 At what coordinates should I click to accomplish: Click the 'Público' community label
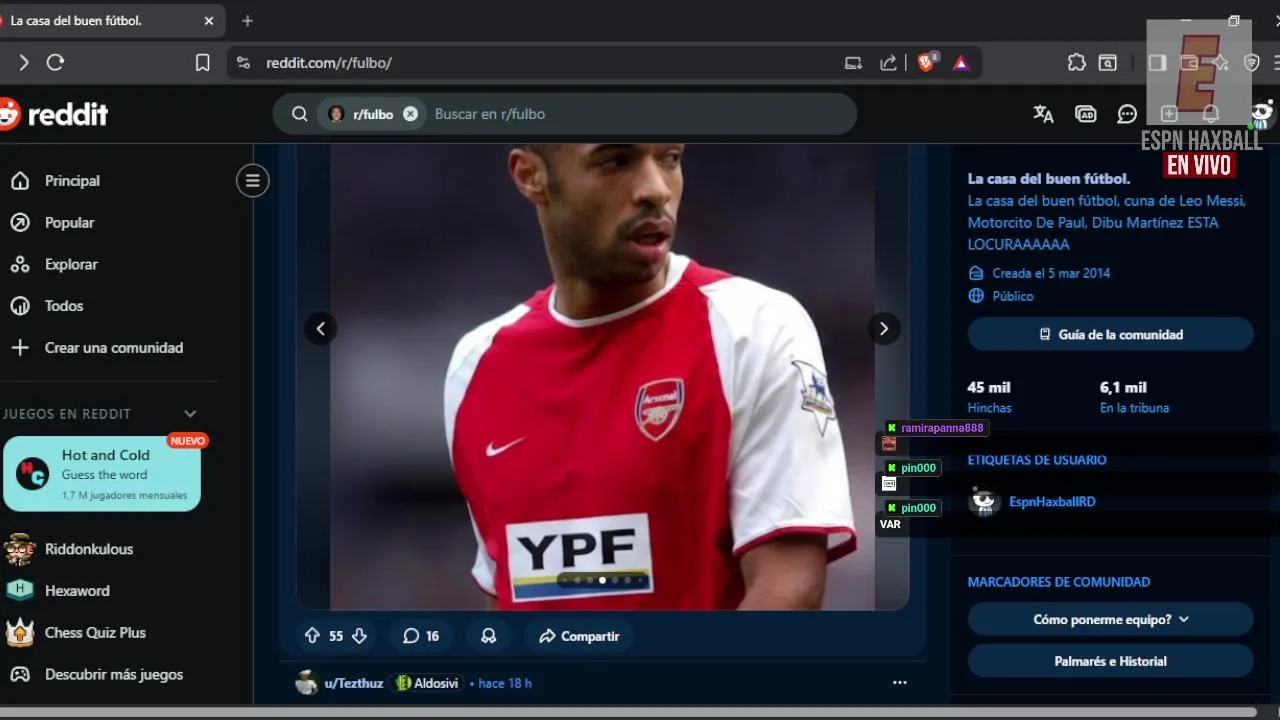[1013, 296]
